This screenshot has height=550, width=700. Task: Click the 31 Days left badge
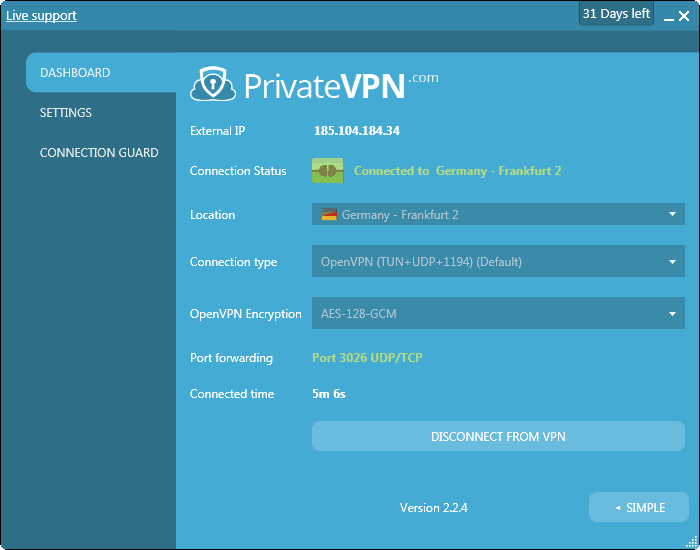616,14
